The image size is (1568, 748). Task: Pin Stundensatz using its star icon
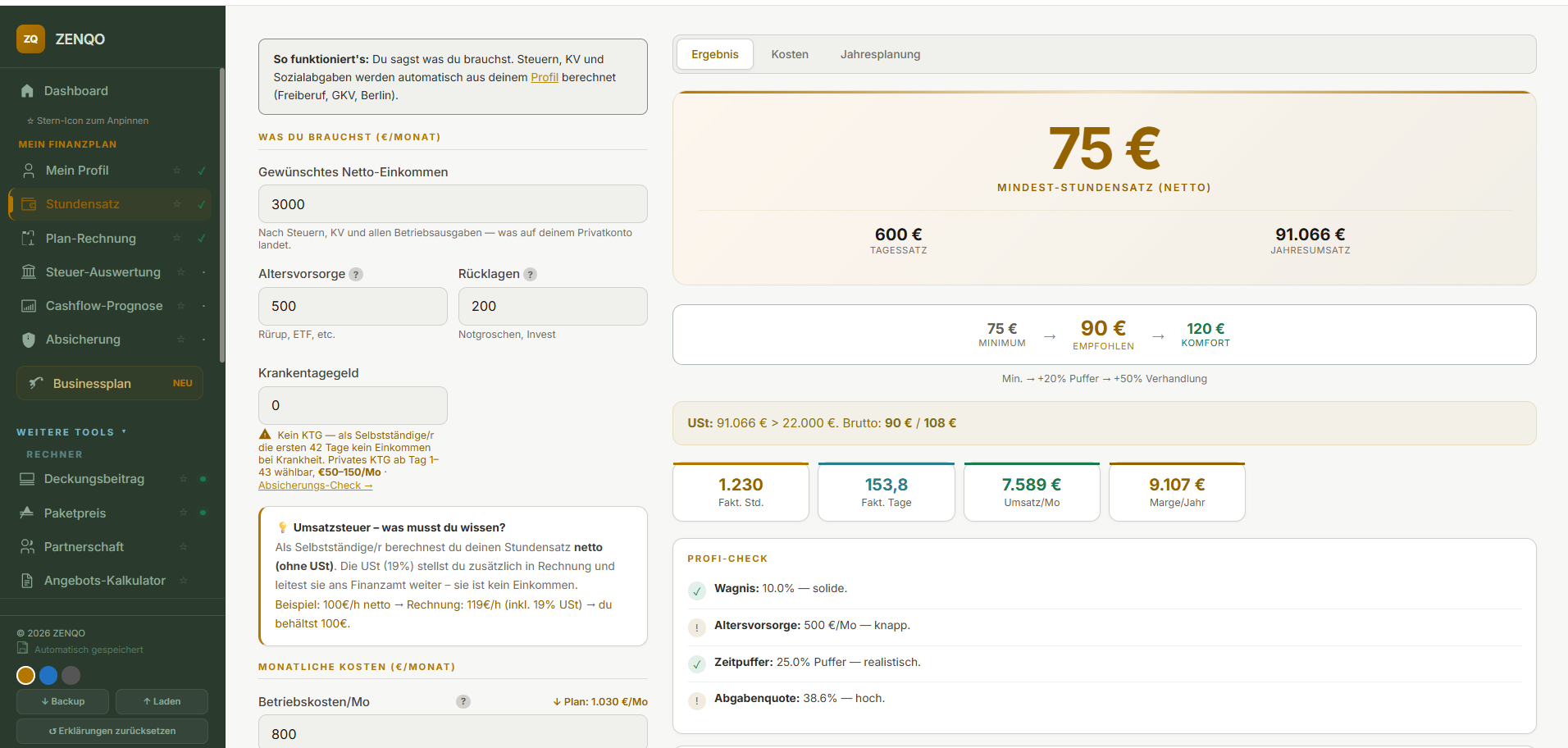[x=176, y=204]
